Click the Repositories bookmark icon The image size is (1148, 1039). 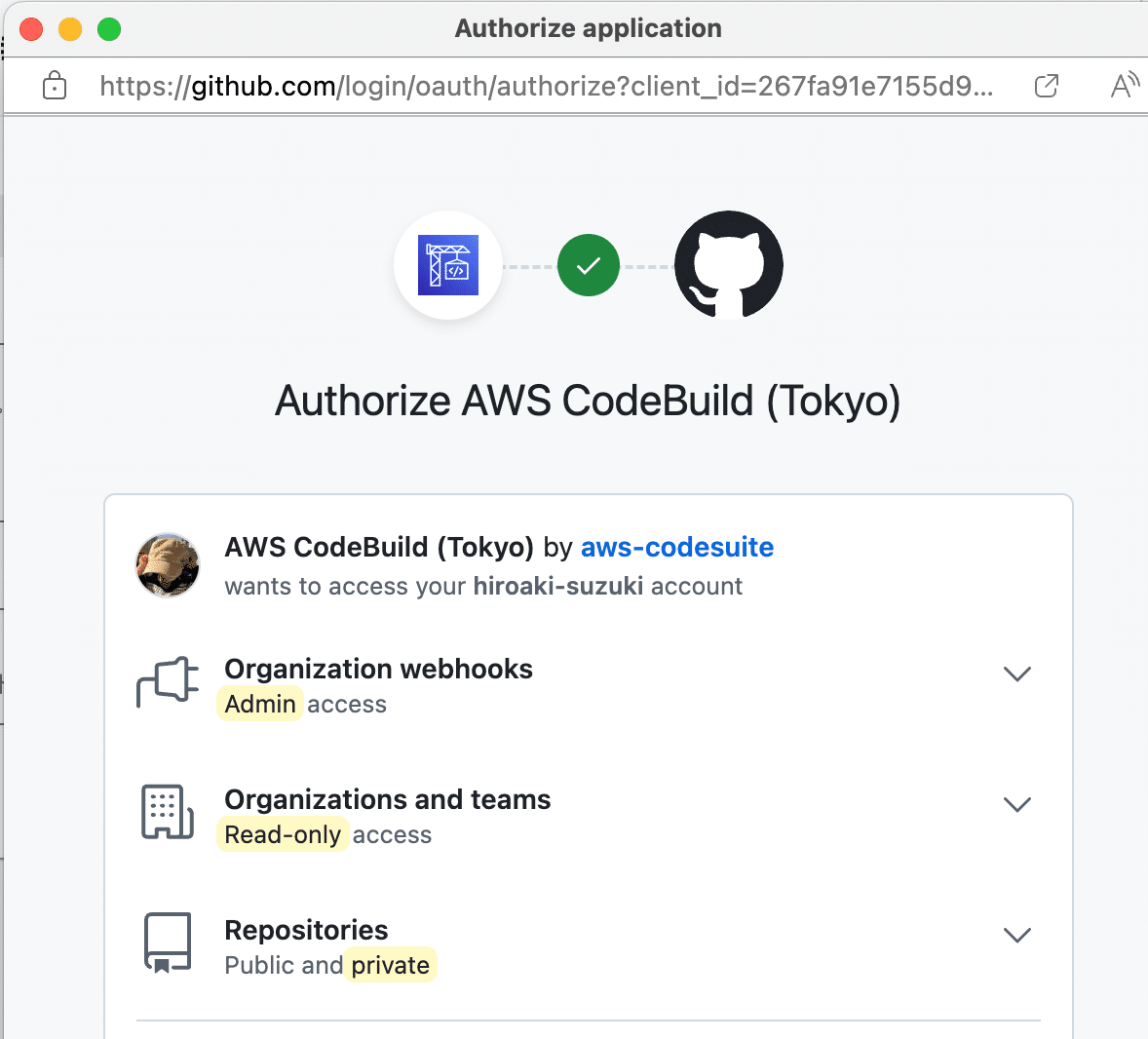(168, 943)
